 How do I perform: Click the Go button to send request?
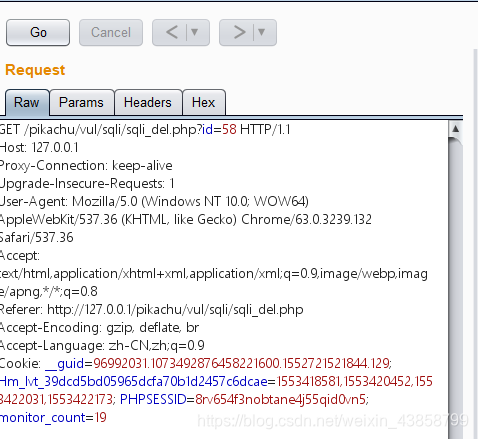(x=38, y=32)
